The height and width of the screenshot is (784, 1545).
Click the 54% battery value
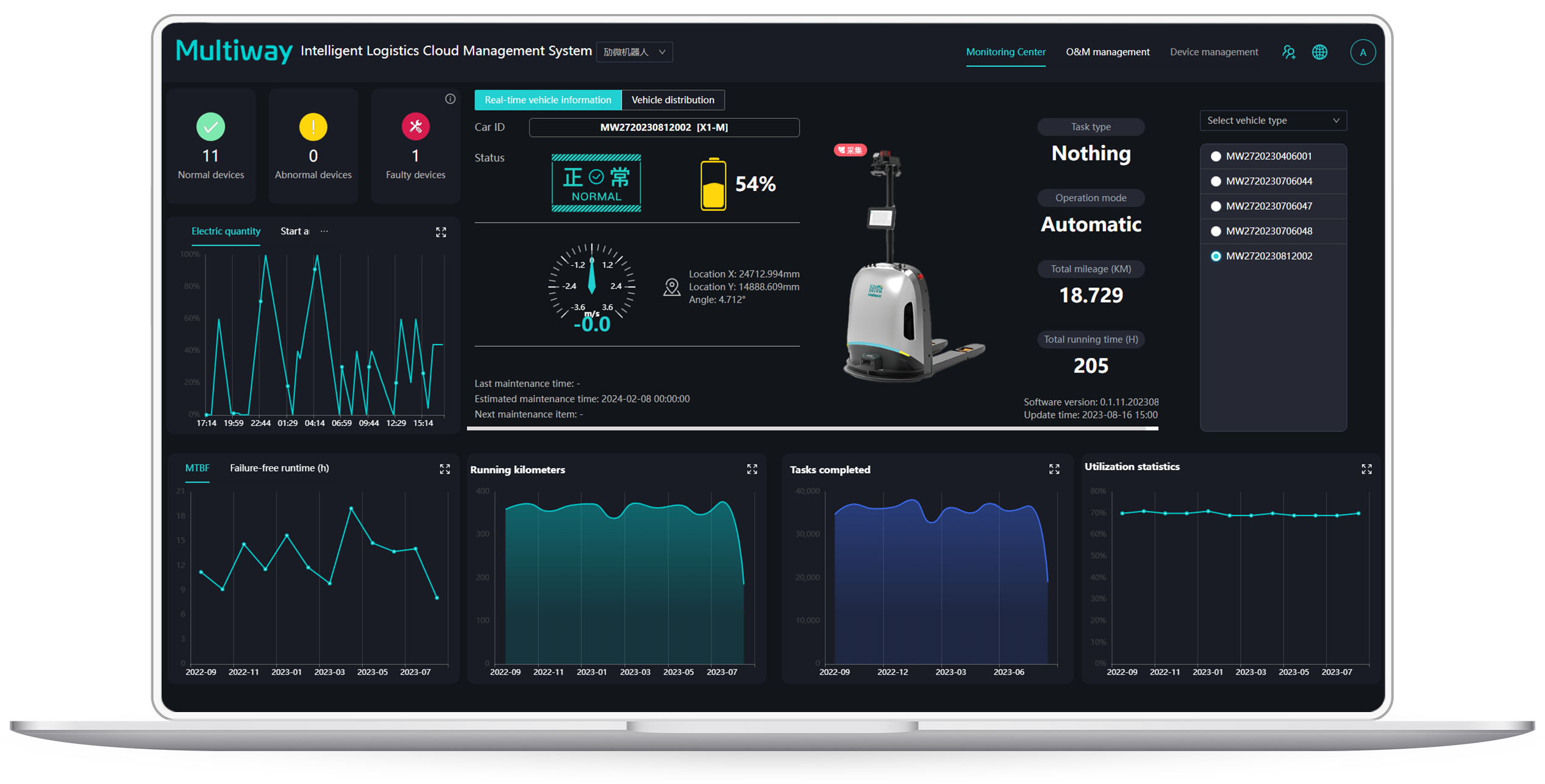point(755,184)
